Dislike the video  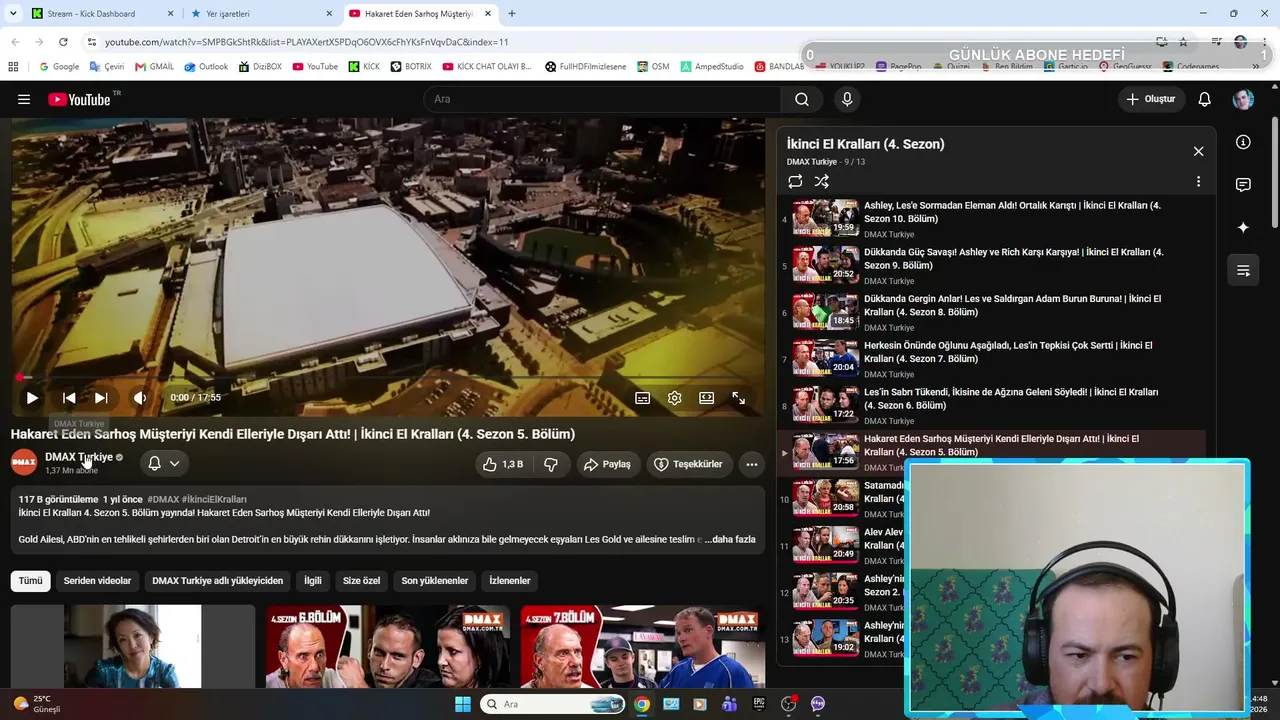coord(551,464)
